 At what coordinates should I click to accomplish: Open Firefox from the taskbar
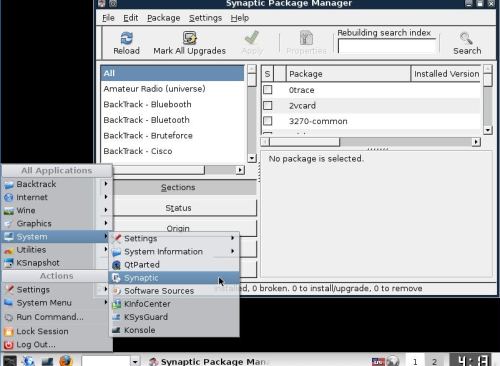[66, 361]
